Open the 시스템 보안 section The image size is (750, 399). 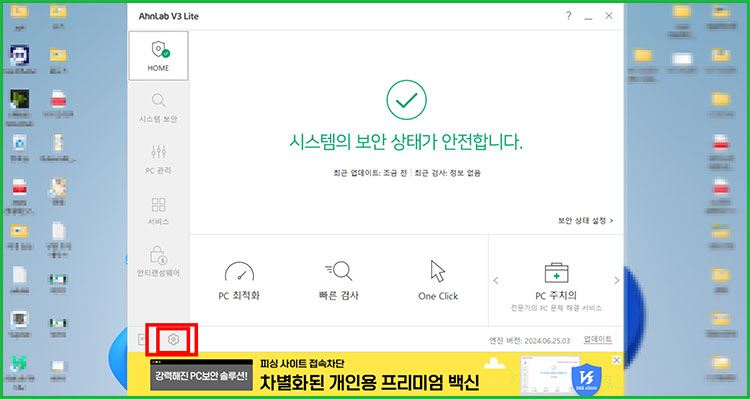pyautogui.click(x=158, y=107)
